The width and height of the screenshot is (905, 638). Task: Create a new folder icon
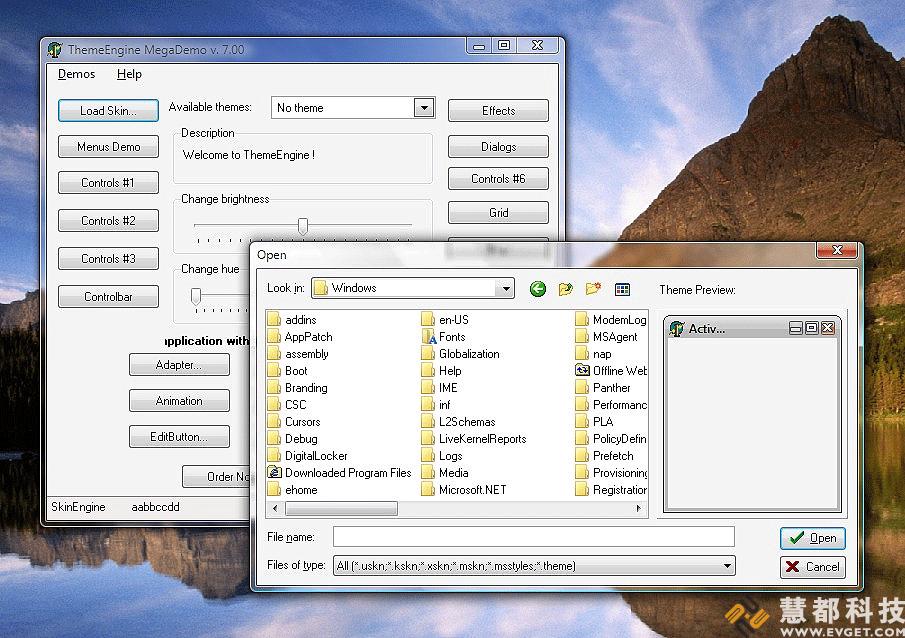pos(593,289)
